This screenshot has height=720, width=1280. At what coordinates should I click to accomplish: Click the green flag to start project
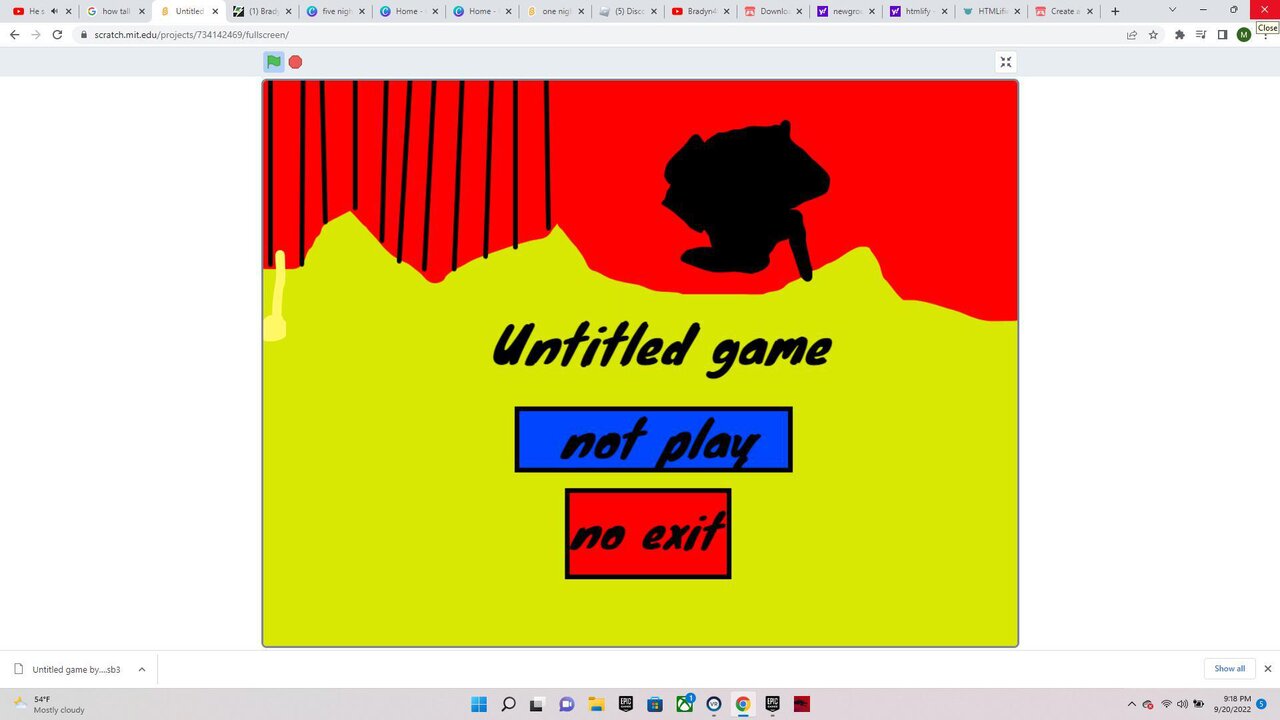pyautogui.click(x=273, y=62)
